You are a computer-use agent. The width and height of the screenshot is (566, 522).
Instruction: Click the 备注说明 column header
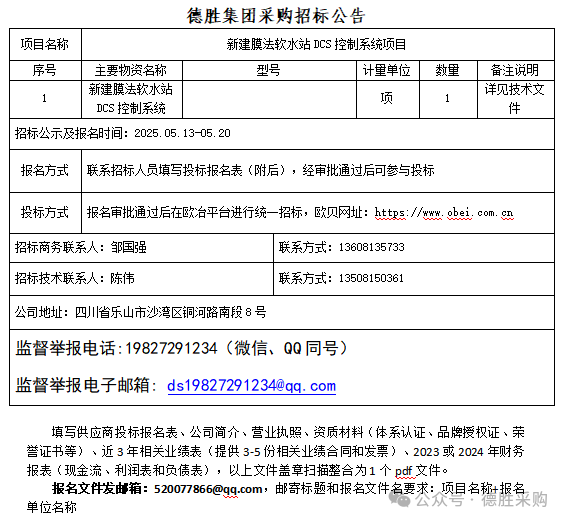click(x=515, y=70)
